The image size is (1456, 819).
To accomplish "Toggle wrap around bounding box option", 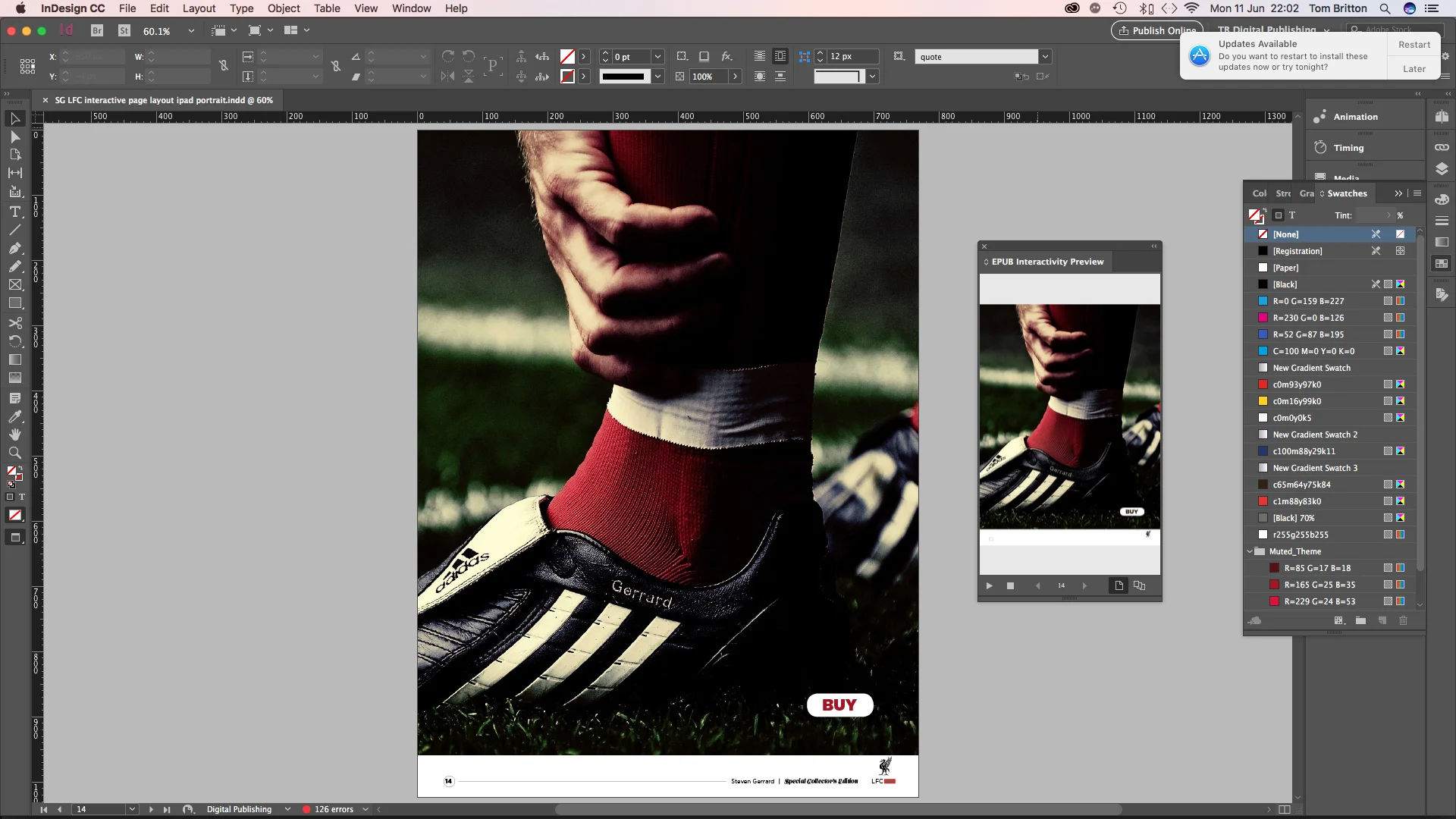I will coord(780,57).
